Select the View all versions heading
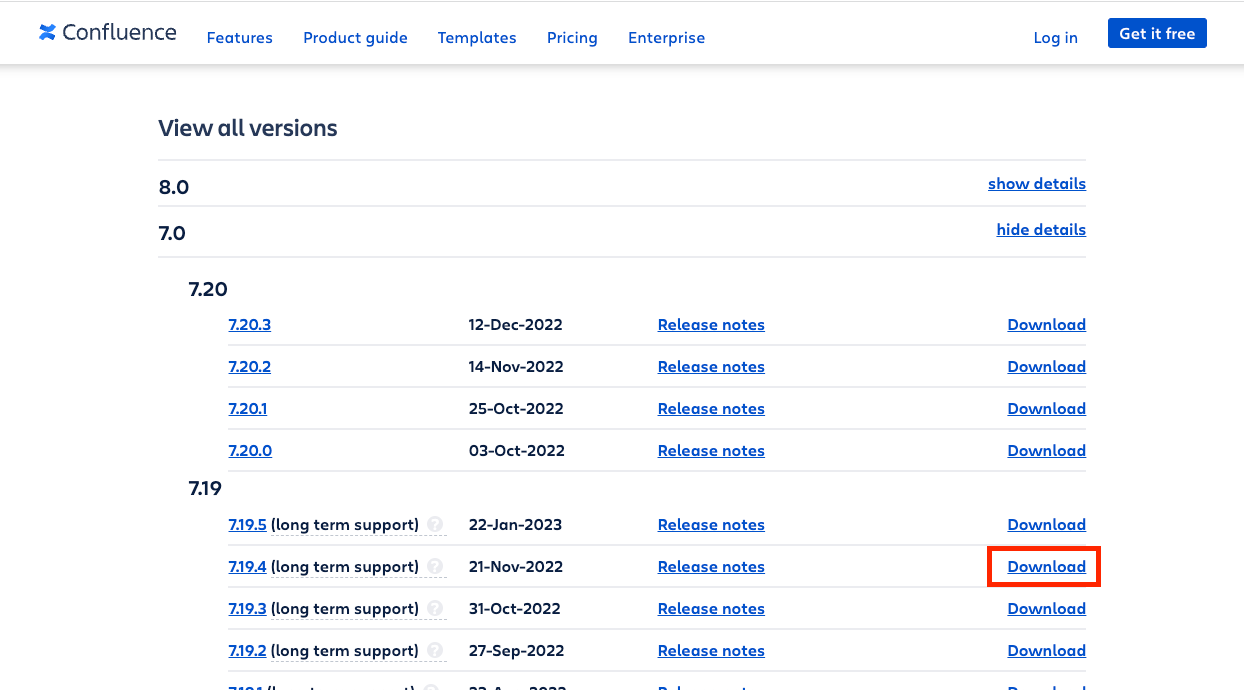1244x690 pixels. click(x=248, y=128)
